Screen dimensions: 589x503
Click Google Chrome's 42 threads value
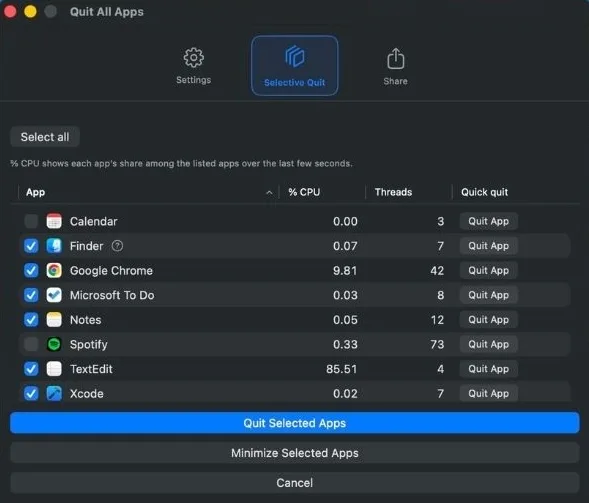tap(437, 270)
